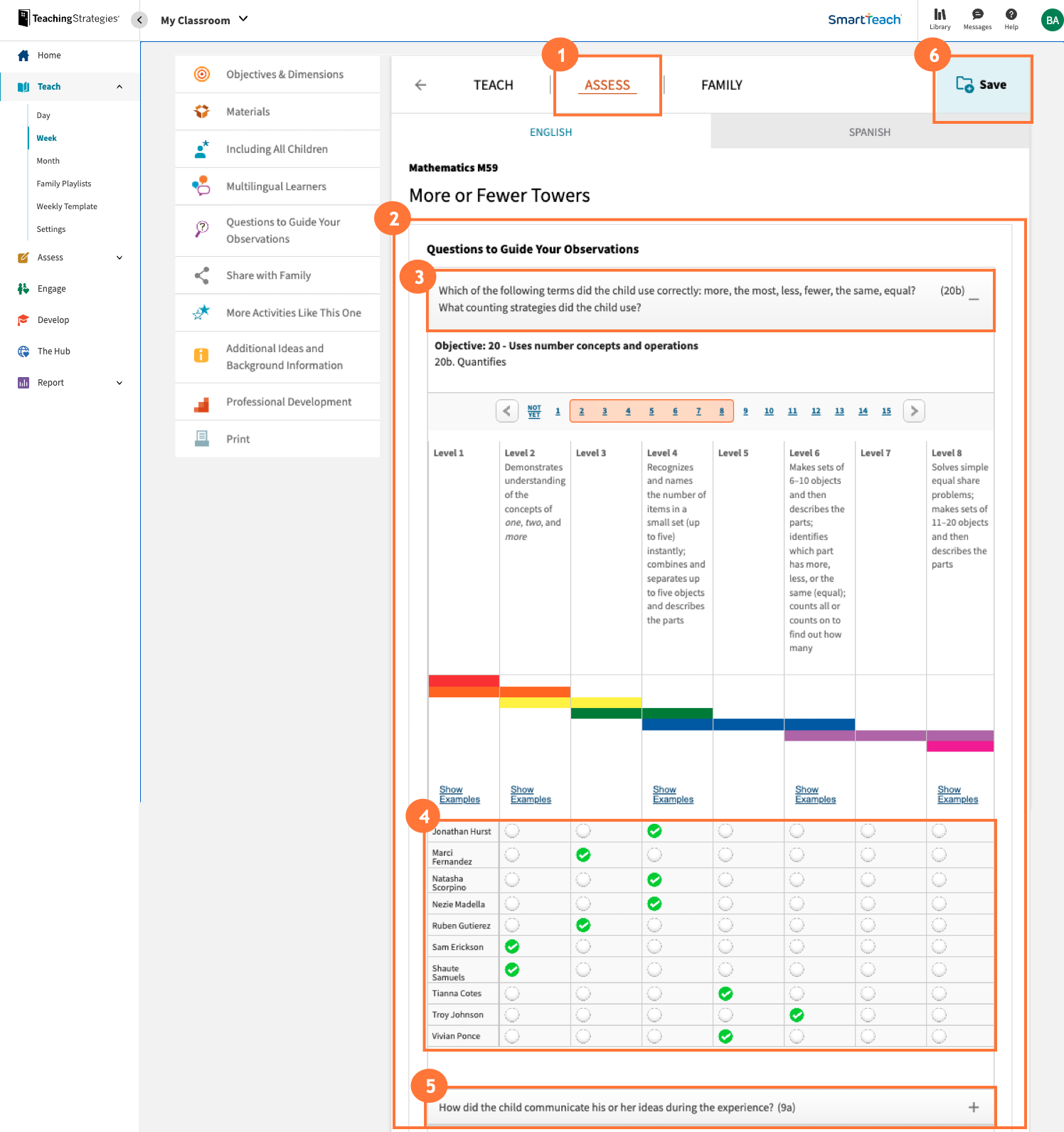Switch to the SPANISH tab
Viewport: 1064px width, 1132px height.
[x=869, y=132]
